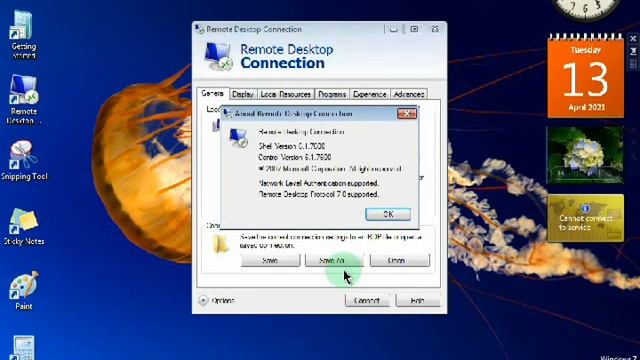Collapse the Options expander arrow
This screenshot has width=640, height=360.
pos(203,300)
